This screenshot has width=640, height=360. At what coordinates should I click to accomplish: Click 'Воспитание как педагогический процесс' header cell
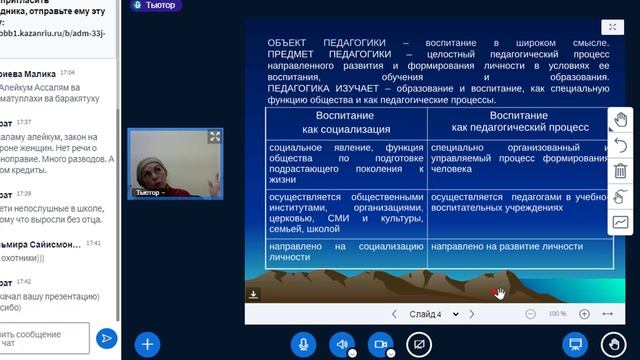(519, 123)
